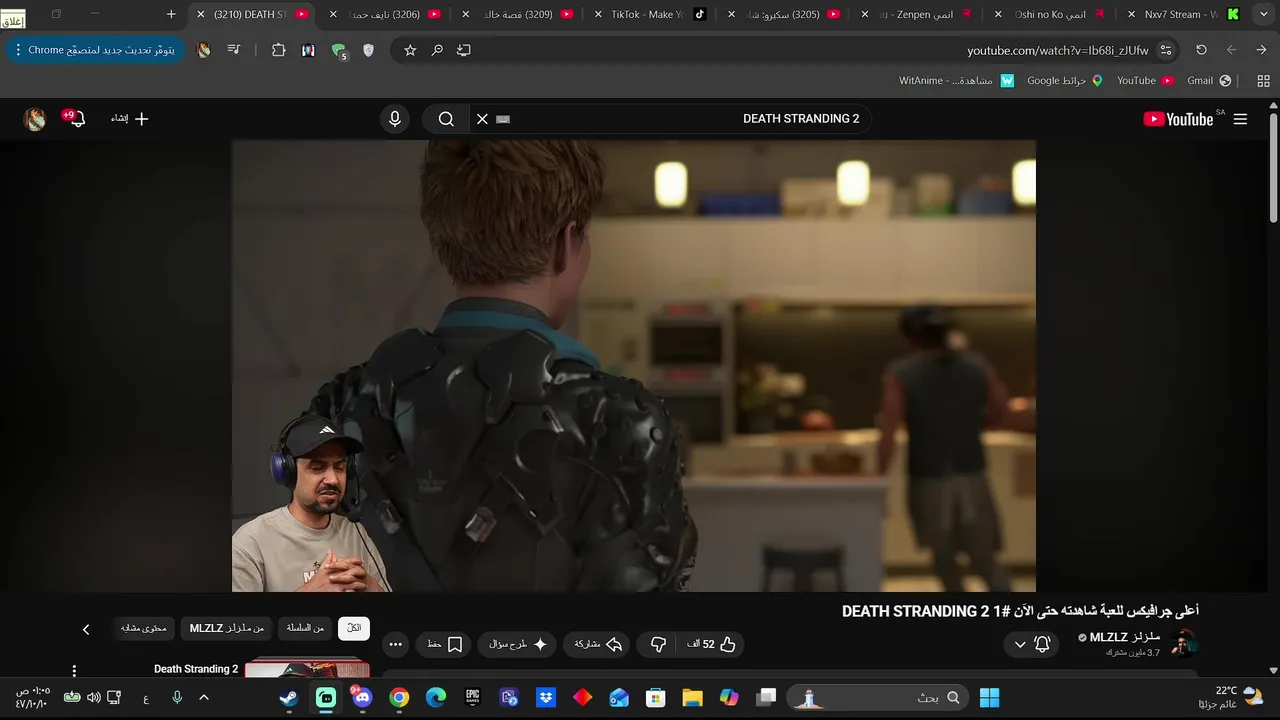Dislike the video

[658, 644]
